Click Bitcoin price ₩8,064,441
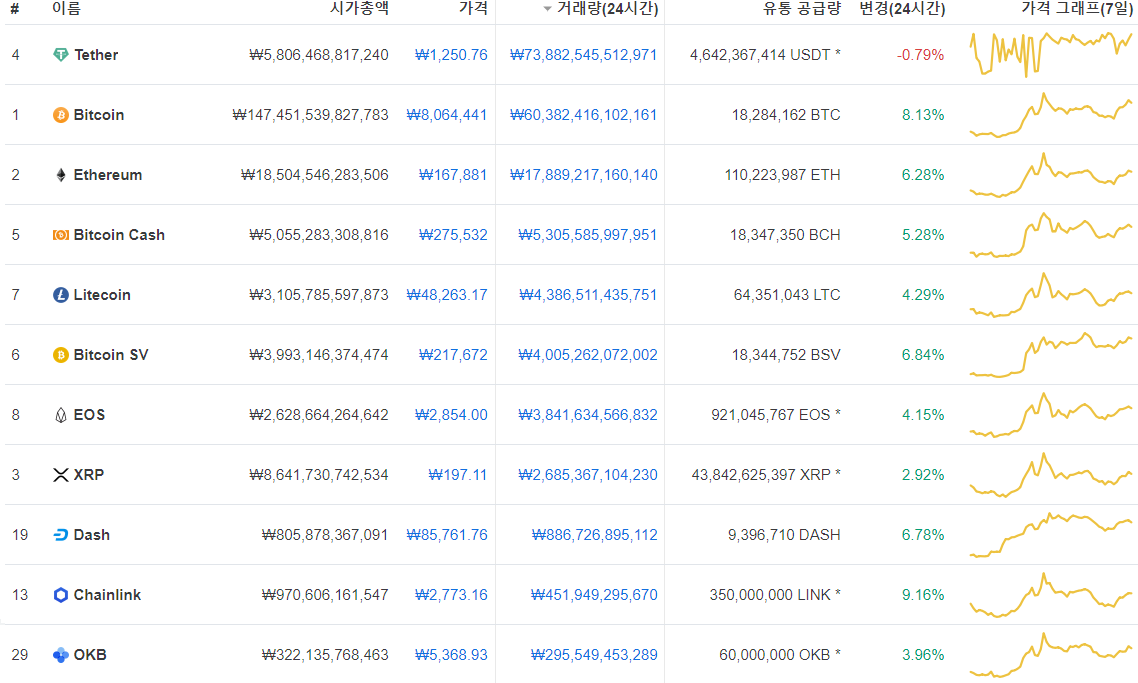 [446, 115]
